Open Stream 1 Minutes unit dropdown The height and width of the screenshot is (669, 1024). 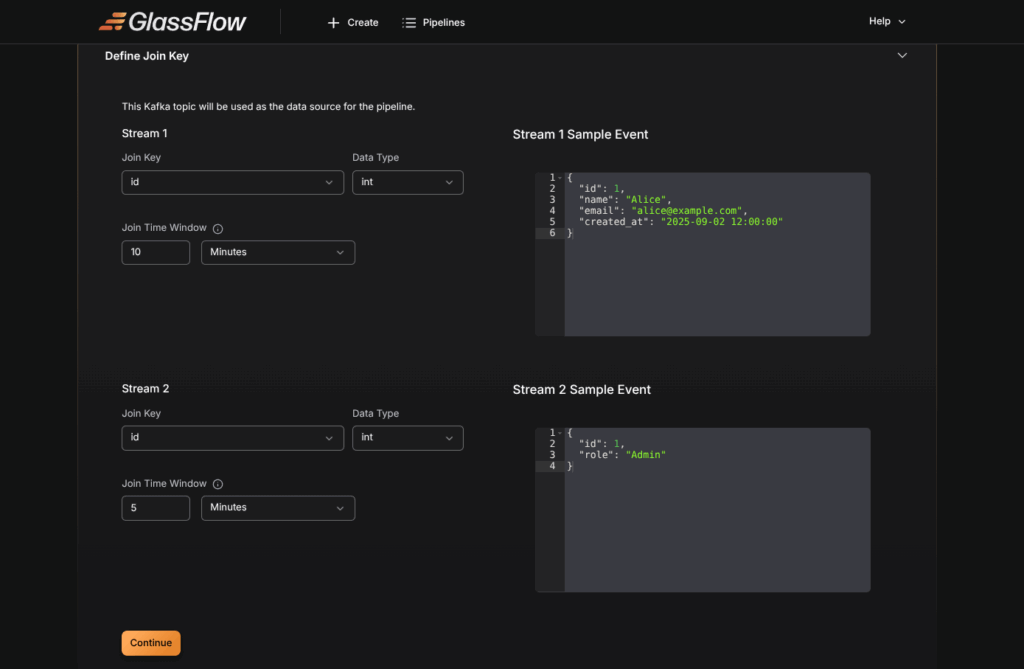coord(277,252)
